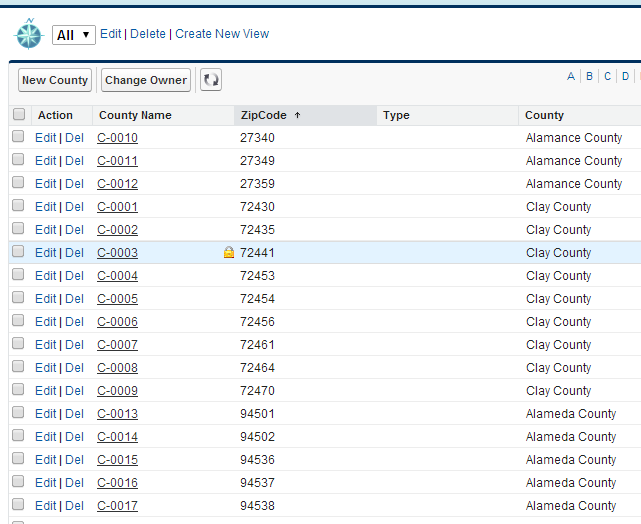
Task: Open the Create New View link
Action: coord(222,34)
